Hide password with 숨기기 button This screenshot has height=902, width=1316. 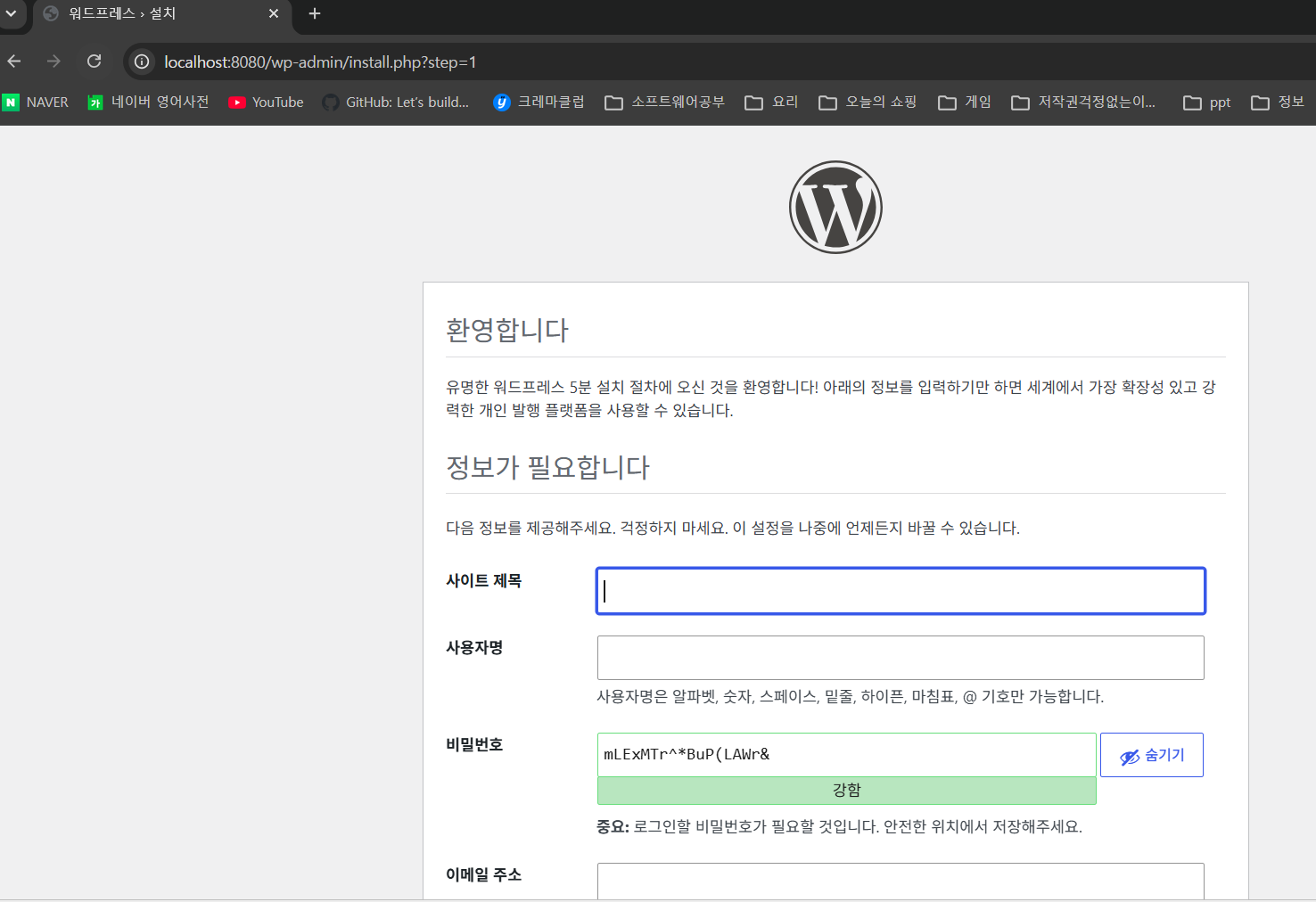(1152, 755)
